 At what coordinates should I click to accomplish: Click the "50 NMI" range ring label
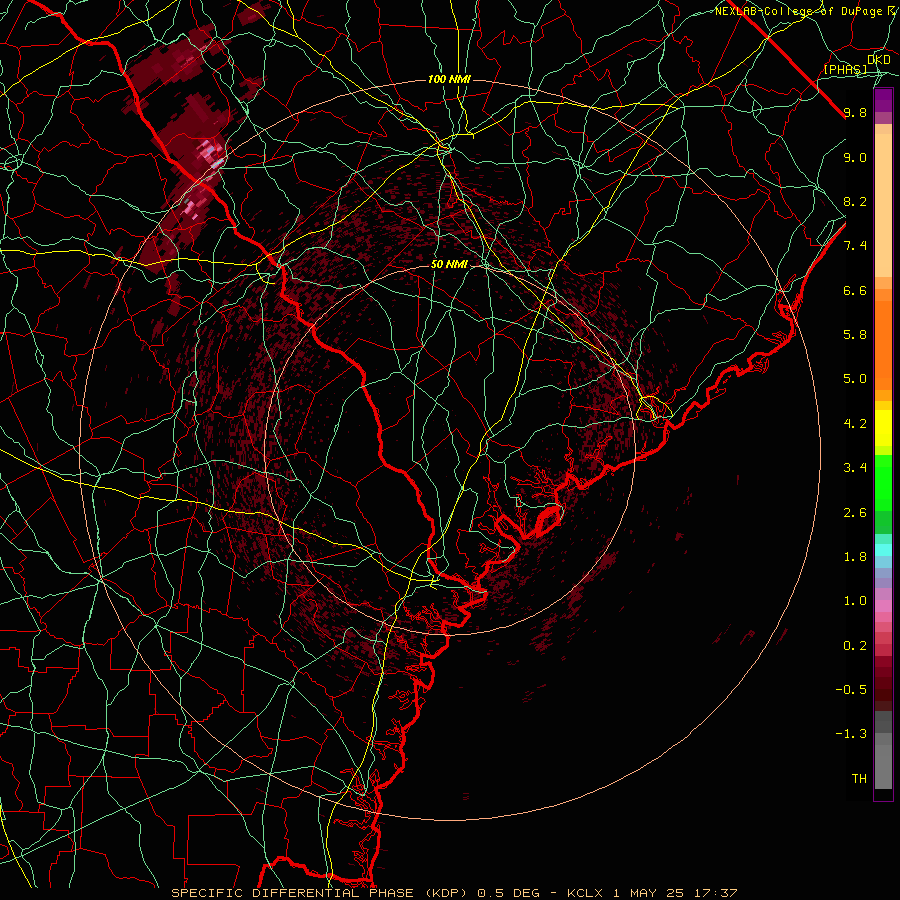click(449, 265)
